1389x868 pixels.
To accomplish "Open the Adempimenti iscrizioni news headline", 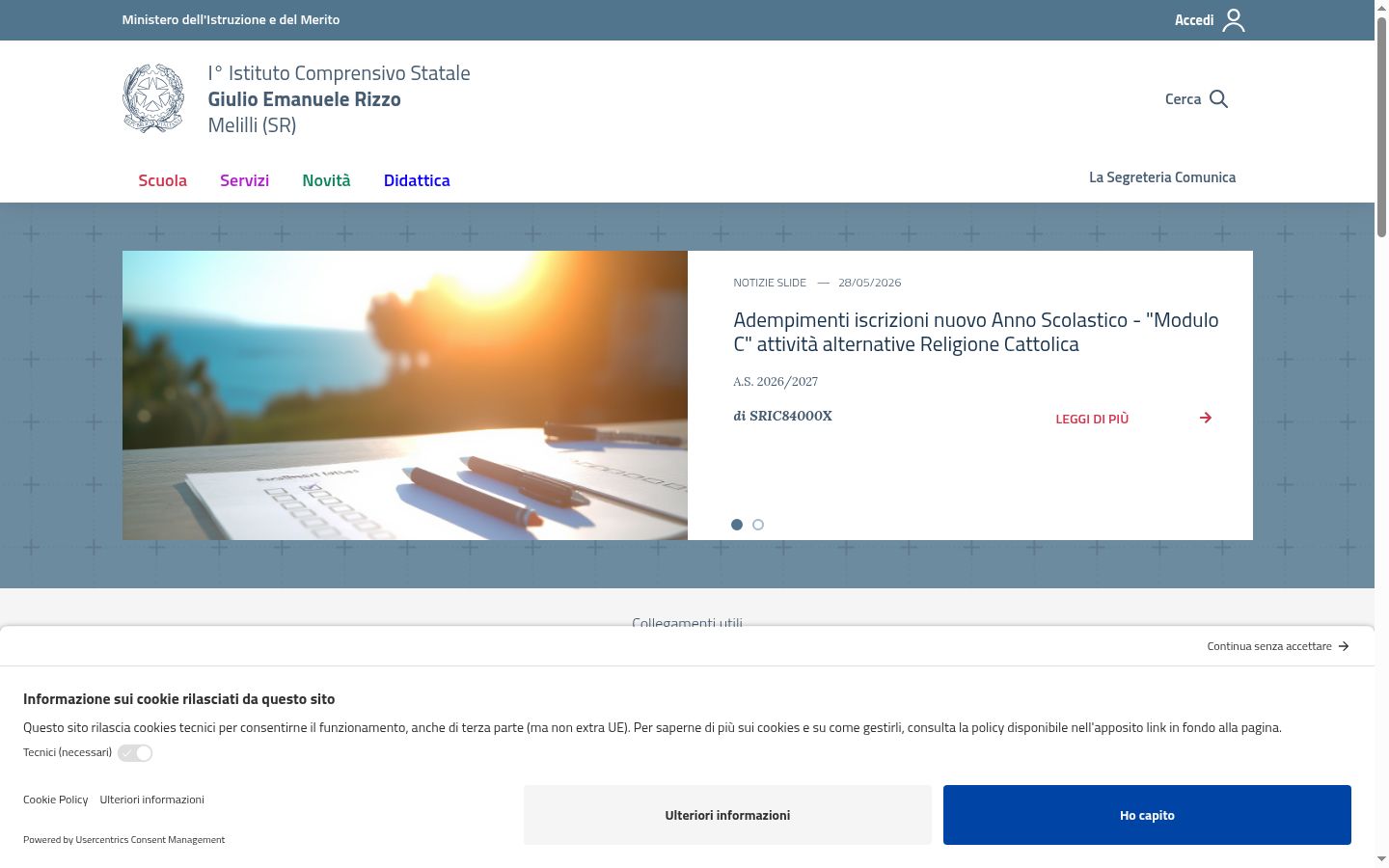I will click(976, 332).
